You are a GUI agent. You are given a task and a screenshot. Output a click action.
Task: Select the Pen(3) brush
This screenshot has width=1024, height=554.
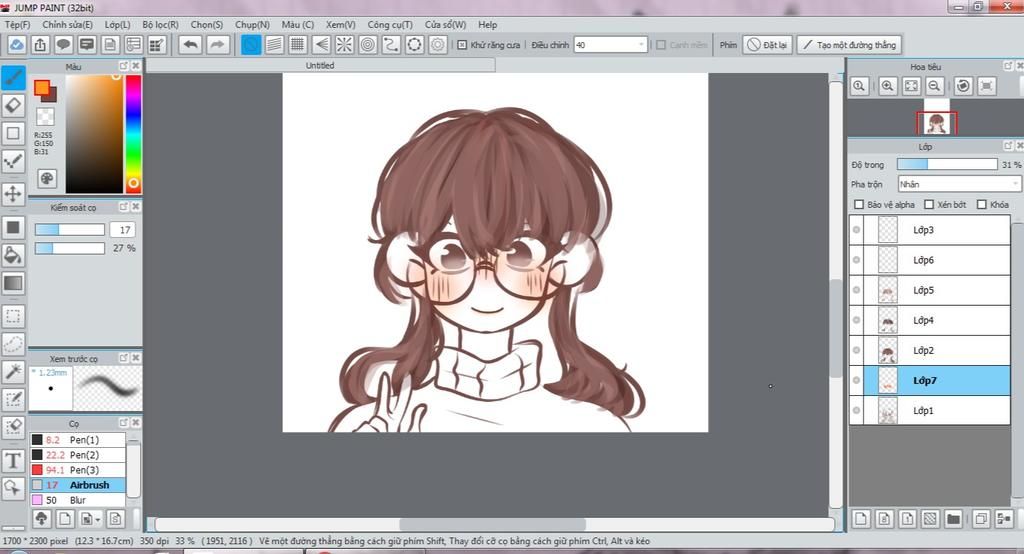(x=78, y=470)
